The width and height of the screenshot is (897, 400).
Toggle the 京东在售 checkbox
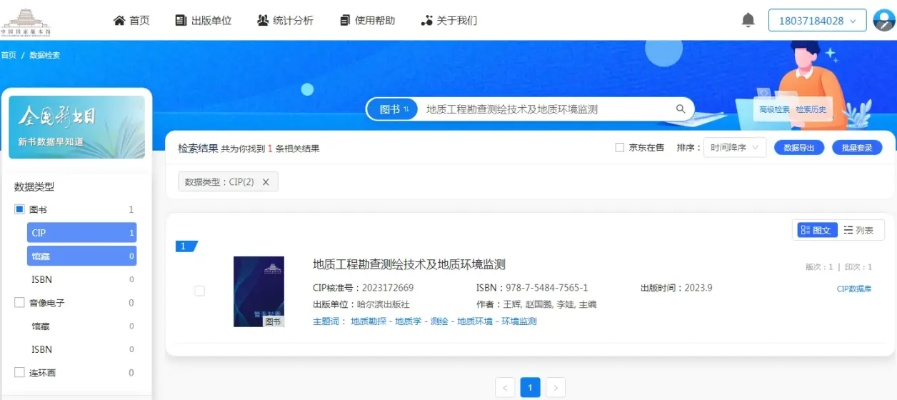[620, 148]
